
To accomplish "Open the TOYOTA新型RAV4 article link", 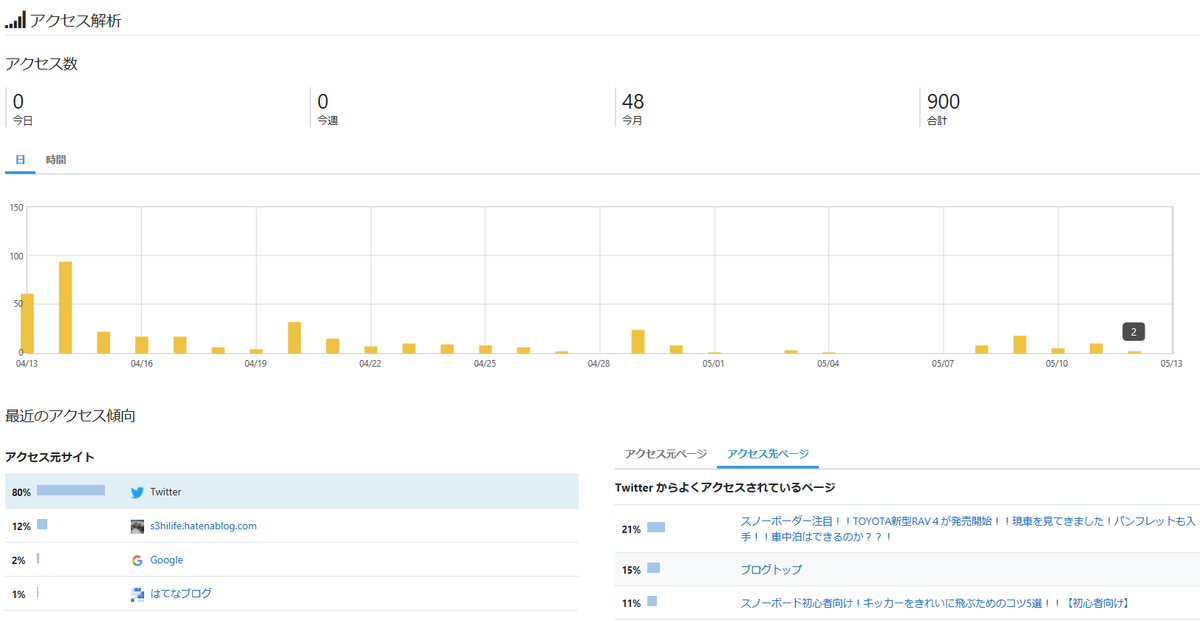I will click(x=968, y=529).
